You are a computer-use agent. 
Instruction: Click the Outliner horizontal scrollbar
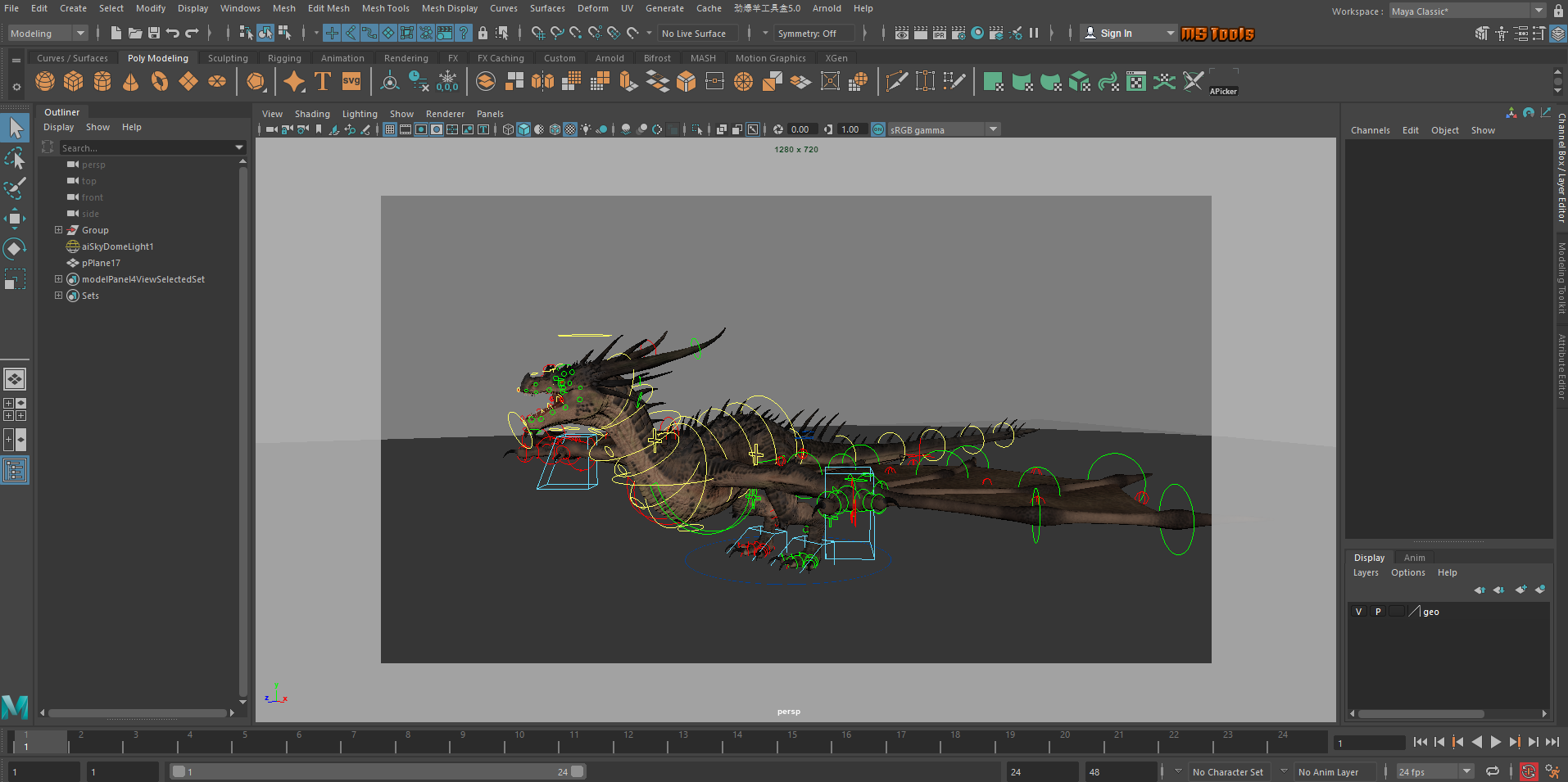tap(138, 713)
